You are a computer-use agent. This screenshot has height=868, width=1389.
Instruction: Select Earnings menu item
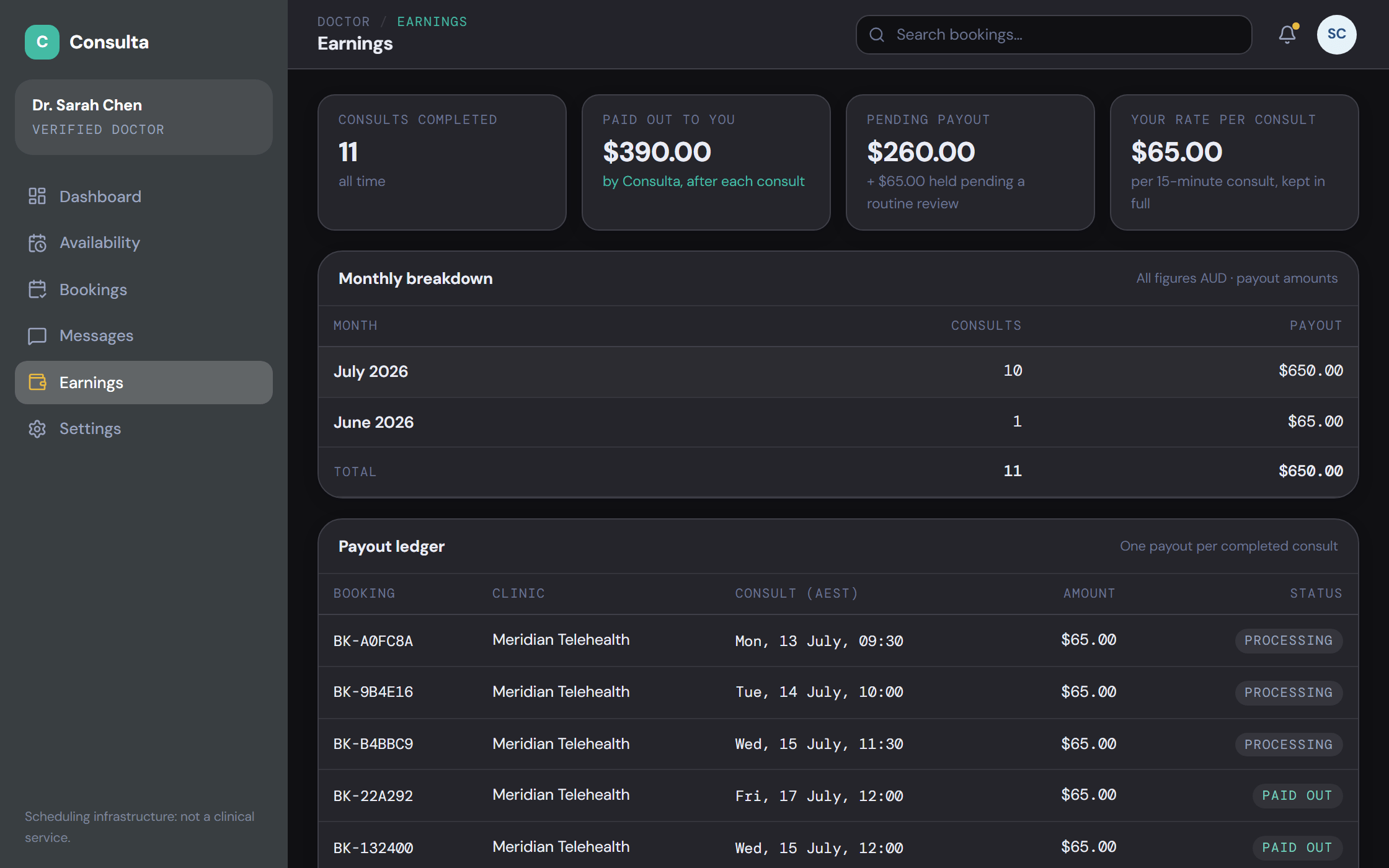(144, 383)
